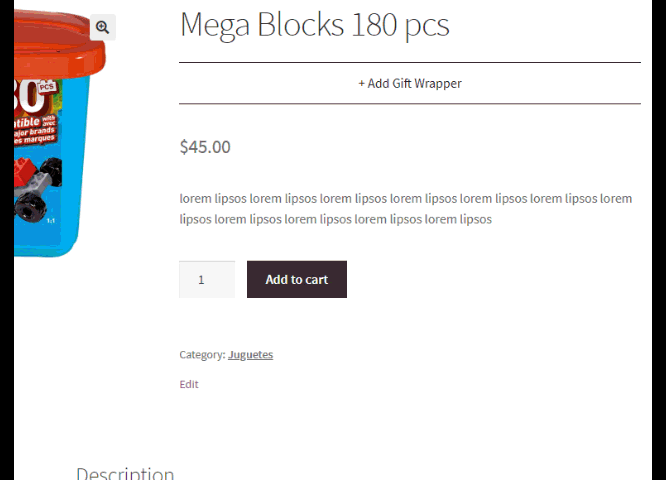Focus the quantity input showing 1

(x=207, y=280)
